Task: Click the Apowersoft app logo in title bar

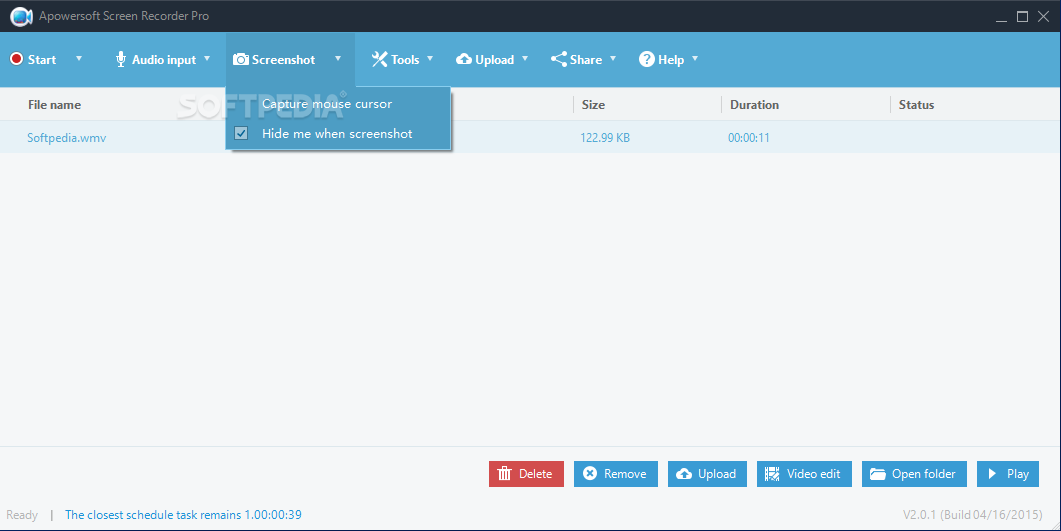Action: 21,16
